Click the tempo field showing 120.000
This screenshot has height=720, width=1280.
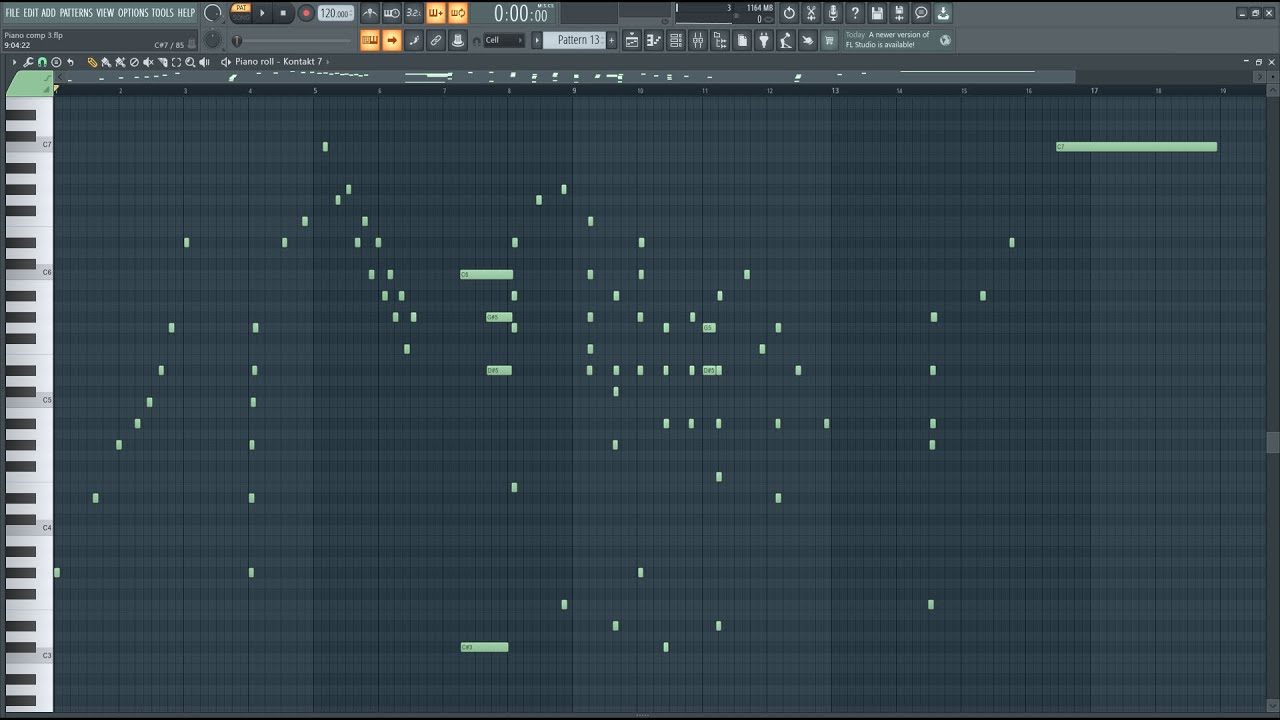point(335,14)
